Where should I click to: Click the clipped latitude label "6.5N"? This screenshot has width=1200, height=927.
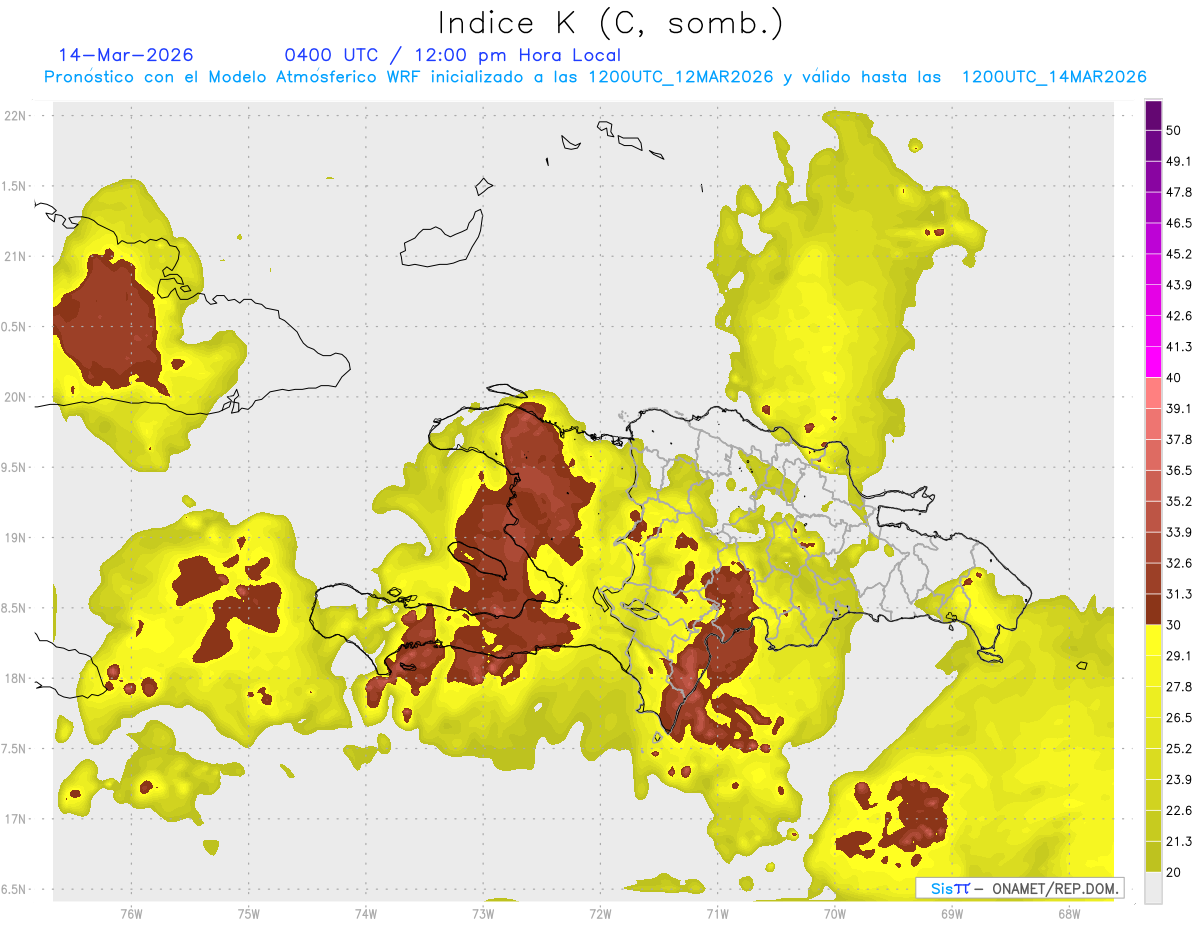(14, 889)
